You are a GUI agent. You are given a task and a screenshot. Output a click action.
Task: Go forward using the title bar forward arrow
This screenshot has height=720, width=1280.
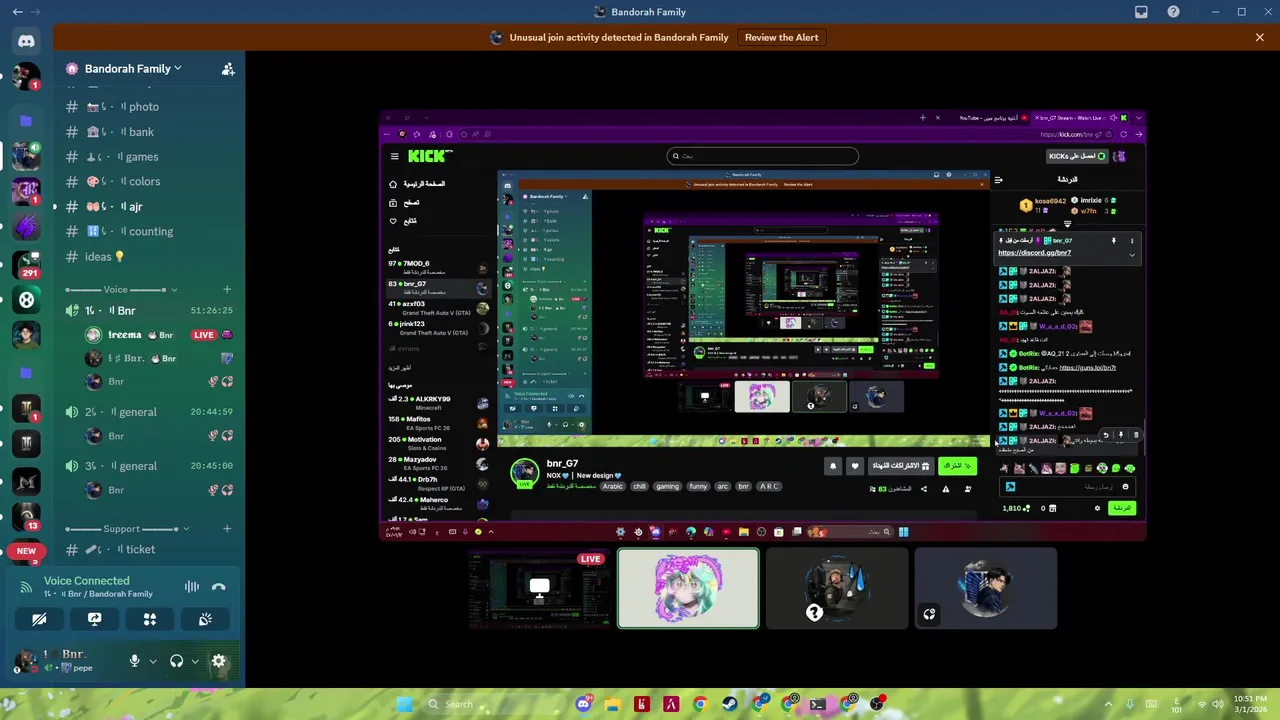tap(36, 12)
